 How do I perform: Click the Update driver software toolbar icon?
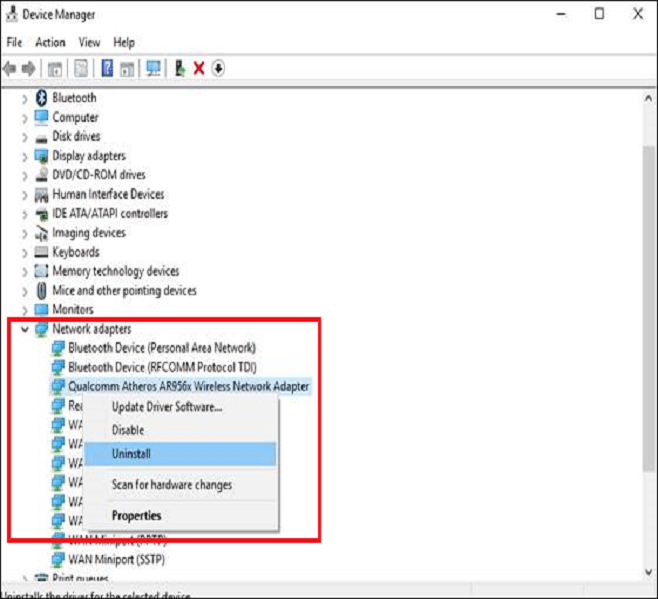180,68
